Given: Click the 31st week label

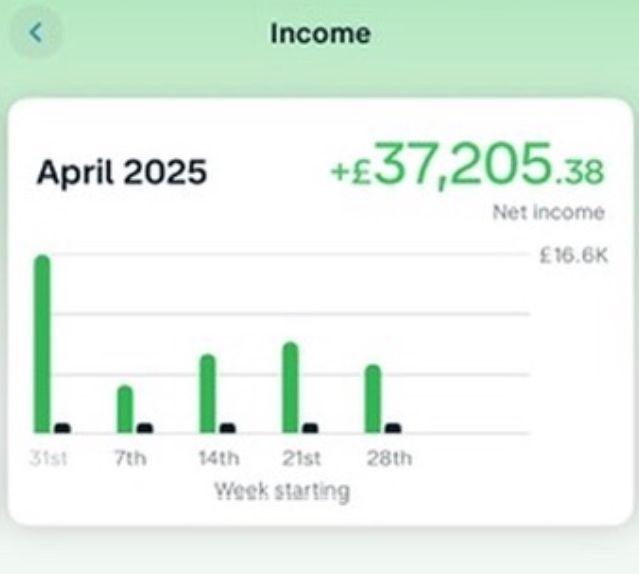Looking at the screenshot, I should [x=48, y=458].
